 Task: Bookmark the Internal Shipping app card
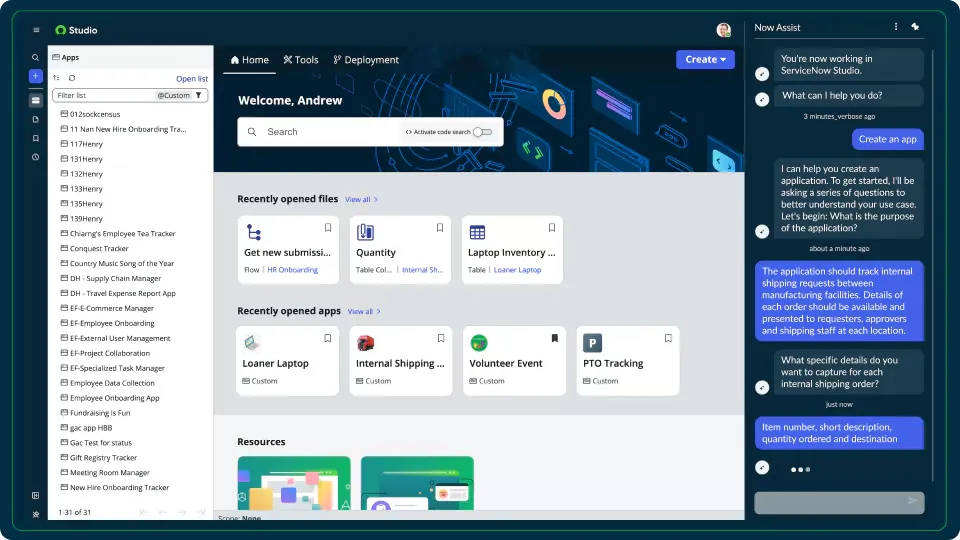coord(441,339)
